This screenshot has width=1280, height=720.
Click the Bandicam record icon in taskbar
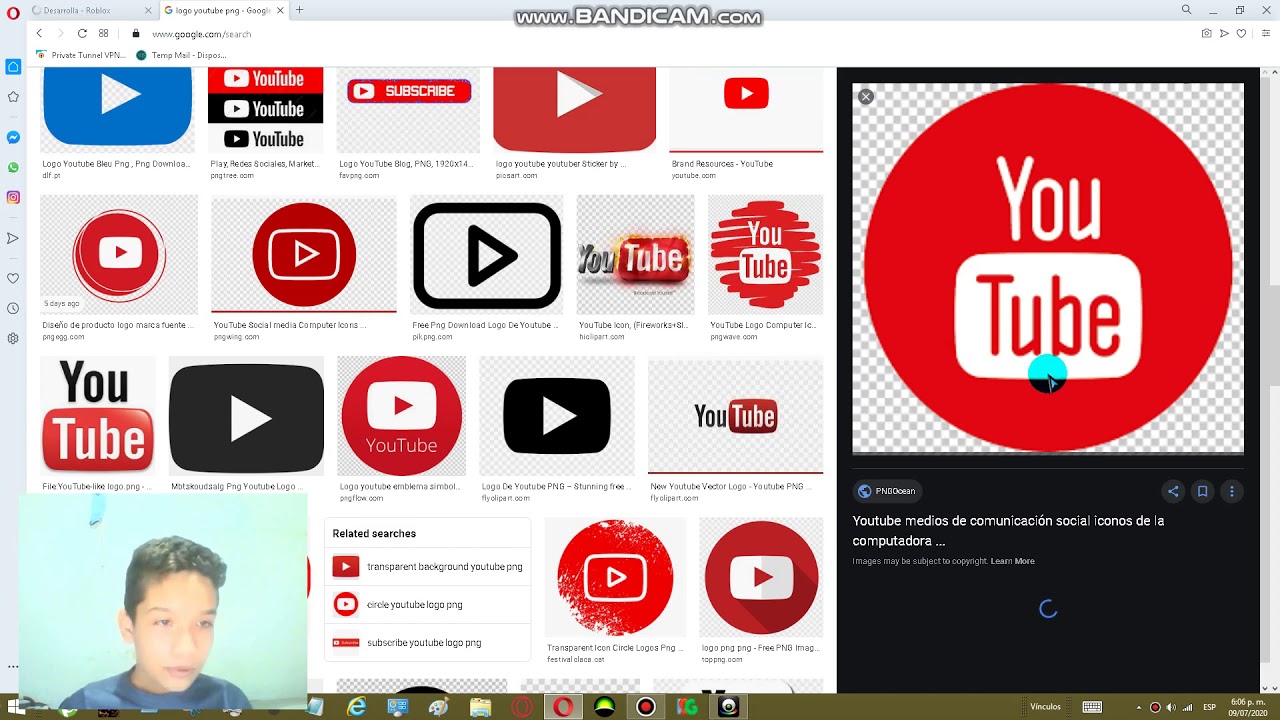pyautogui.click(x=646, y=707)
